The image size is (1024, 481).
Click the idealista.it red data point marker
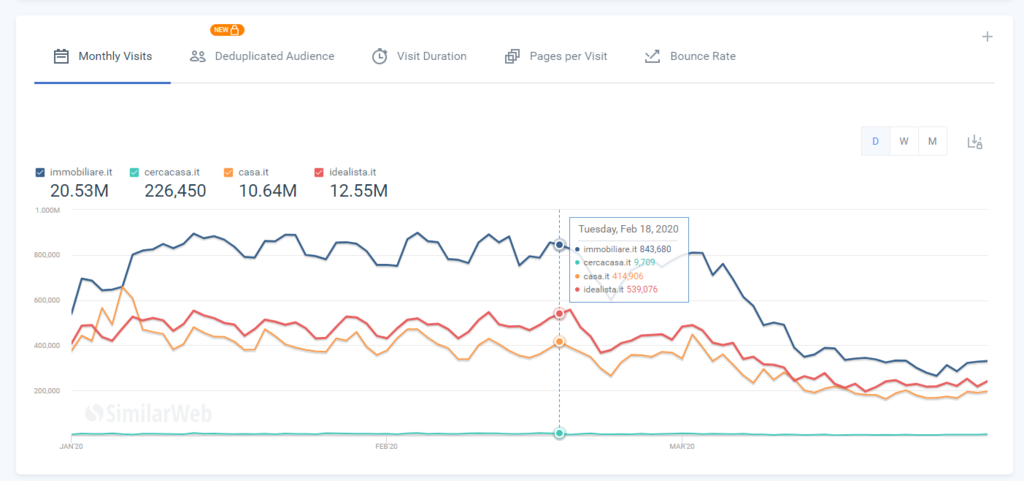(559, 314)
